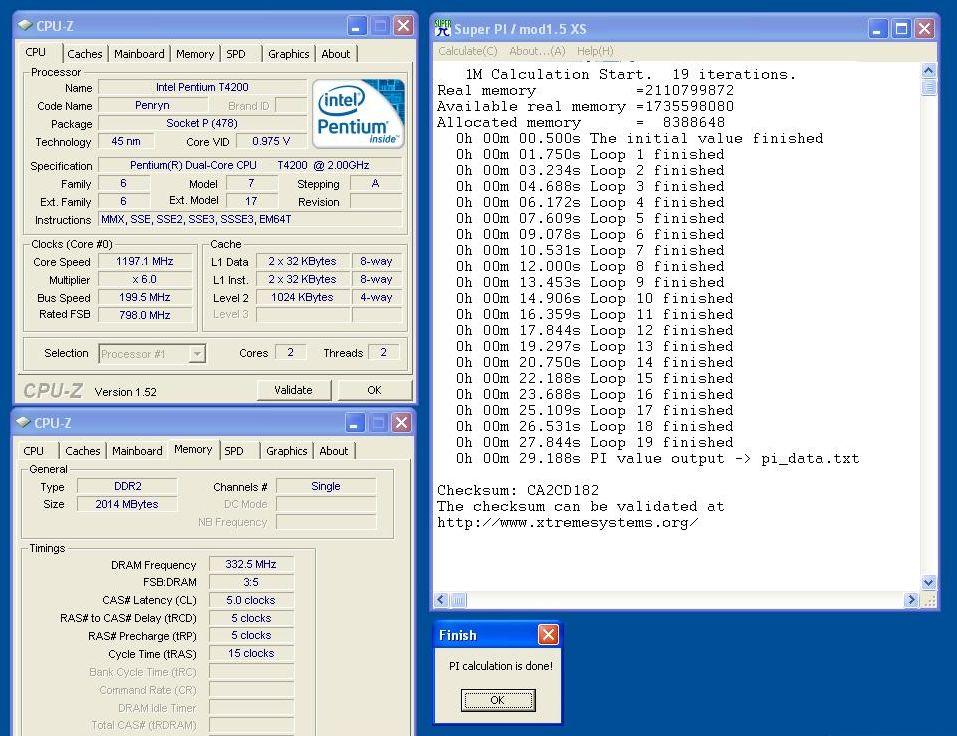This screenshot has width=957, height=736.
Task: Click the Code Name field showing Penryn
Action: 152,105
